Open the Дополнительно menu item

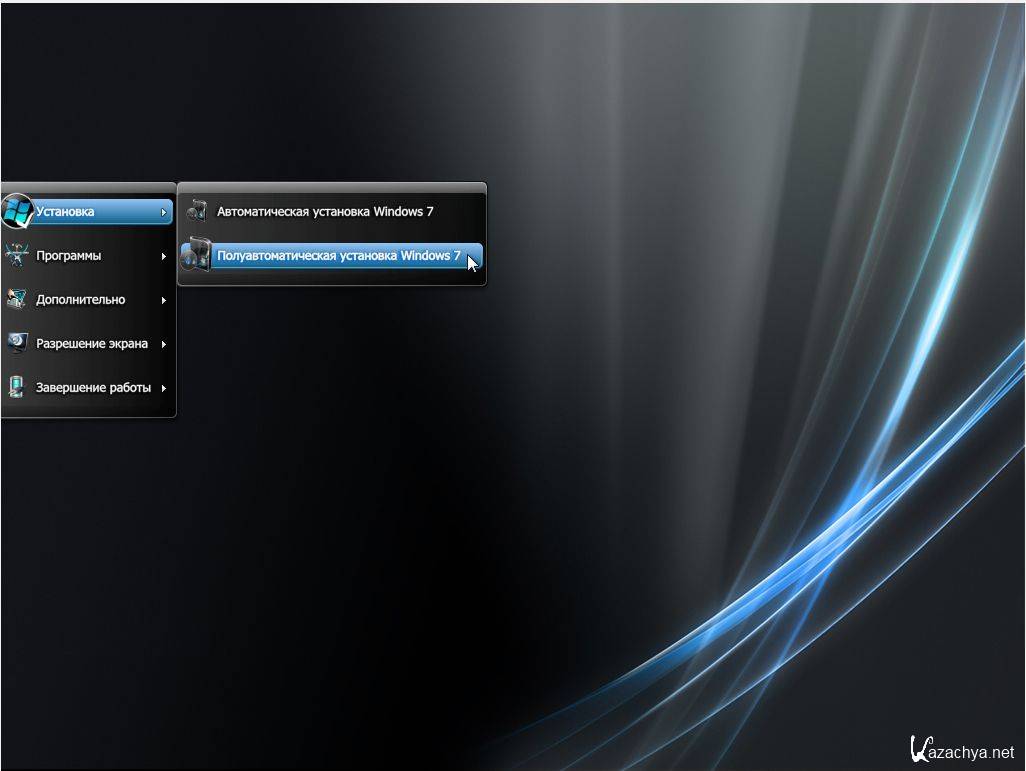tap(88, 300)
